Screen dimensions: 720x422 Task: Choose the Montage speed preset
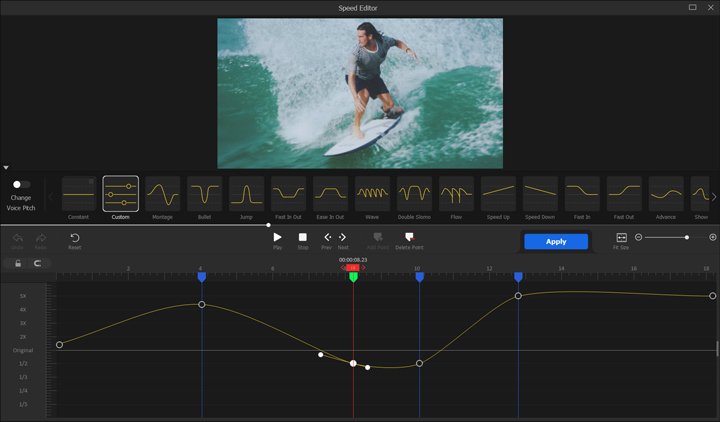[162, 193]
